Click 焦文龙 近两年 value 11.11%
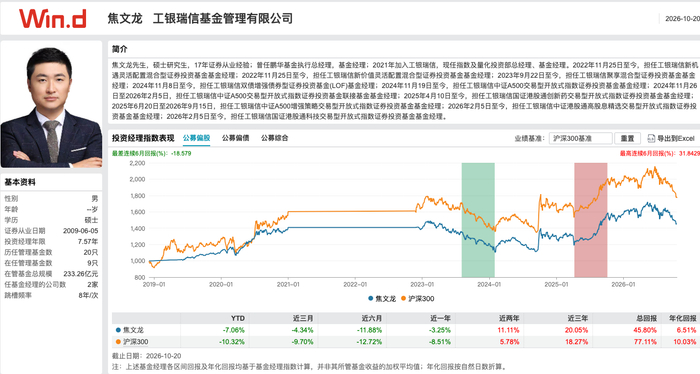Viewport: 700px width, 374px height. click(x=508, y=330)
